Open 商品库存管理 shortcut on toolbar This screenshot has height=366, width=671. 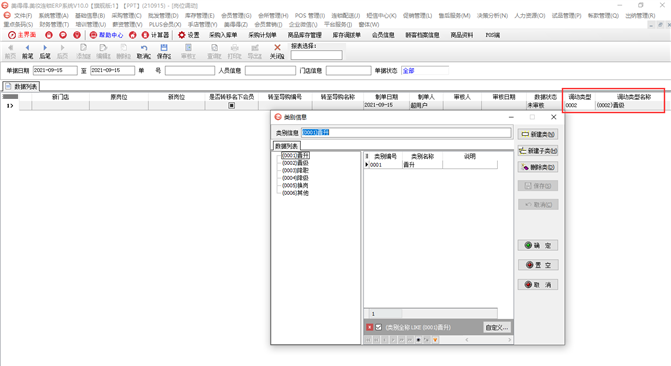click(x=304, y=35)
